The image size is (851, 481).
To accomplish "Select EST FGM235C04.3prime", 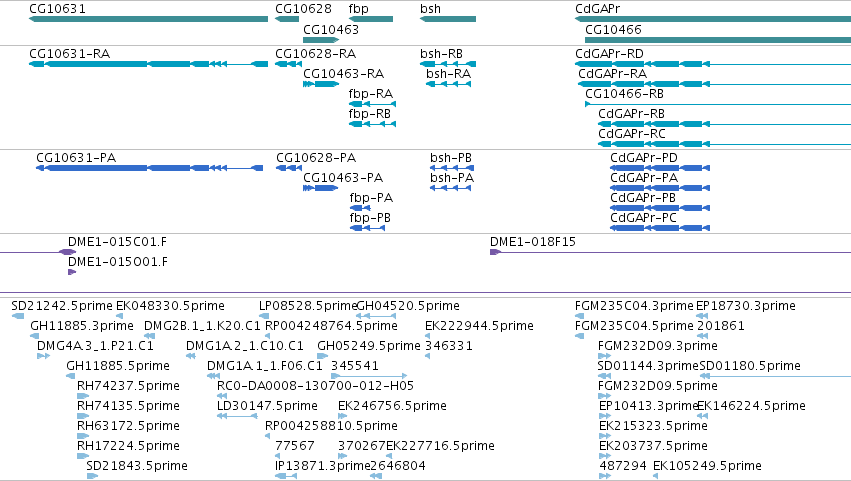I will click(579, 316).
